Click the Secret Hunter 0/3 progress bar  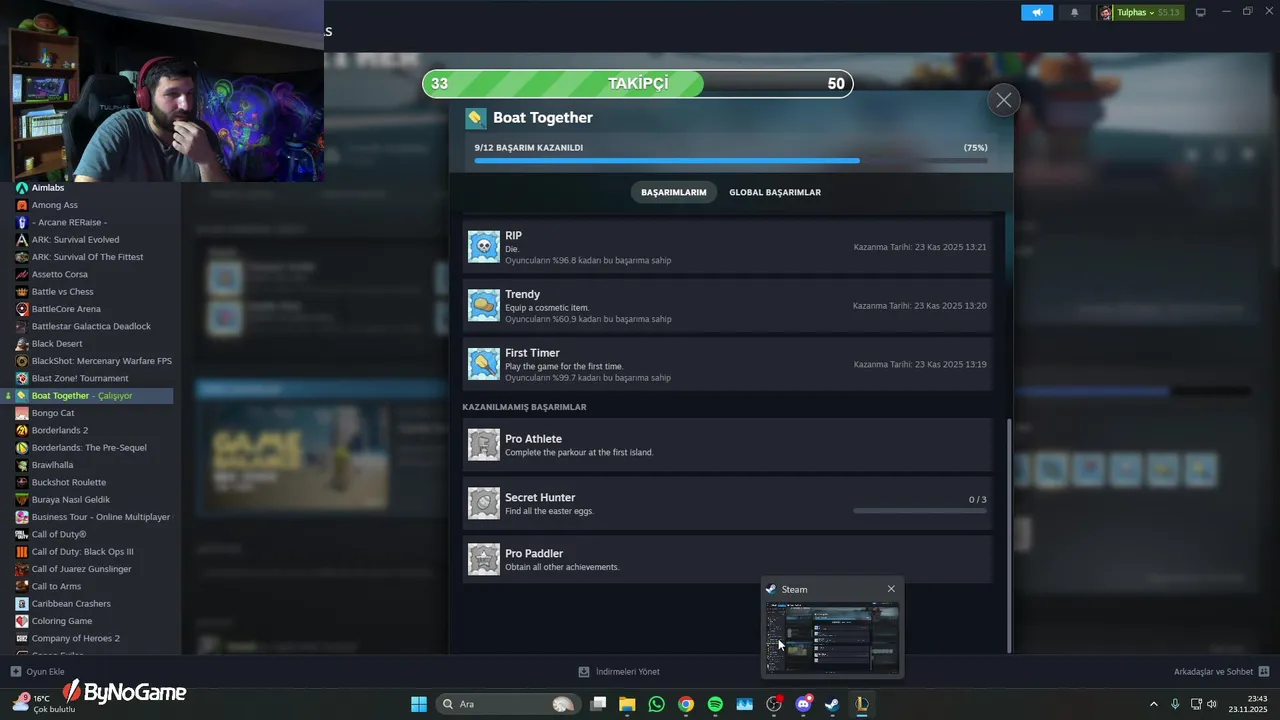[920, 510]
